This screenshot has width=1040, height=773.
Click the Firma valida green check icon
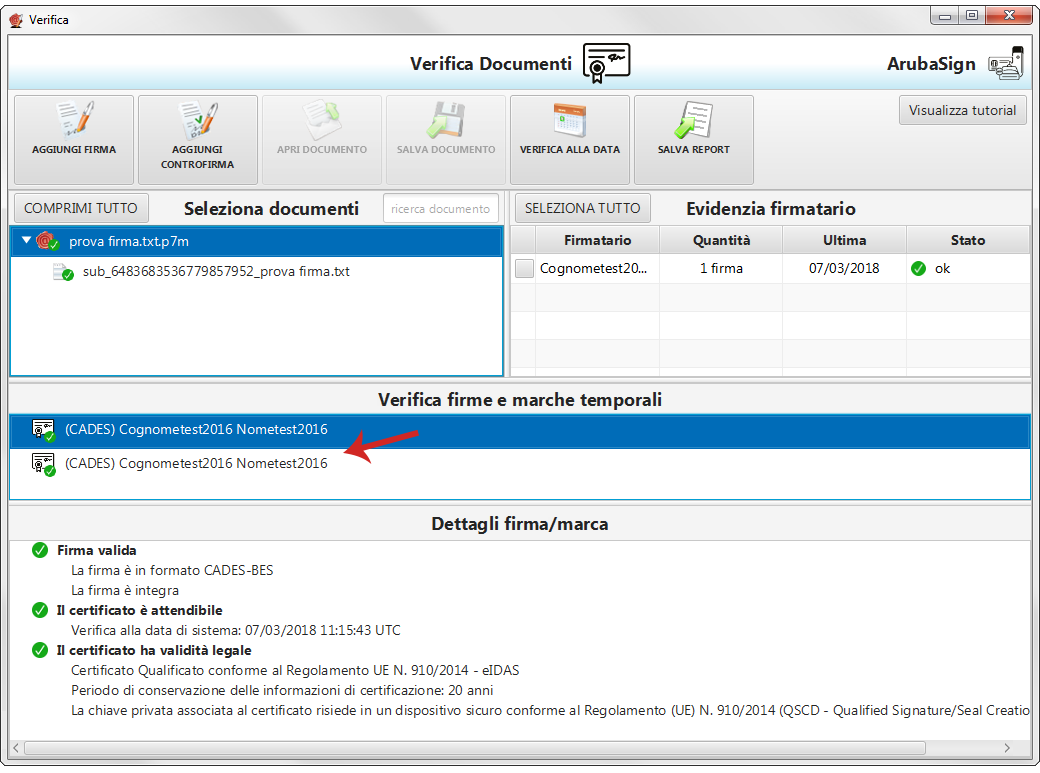(40, 550)
